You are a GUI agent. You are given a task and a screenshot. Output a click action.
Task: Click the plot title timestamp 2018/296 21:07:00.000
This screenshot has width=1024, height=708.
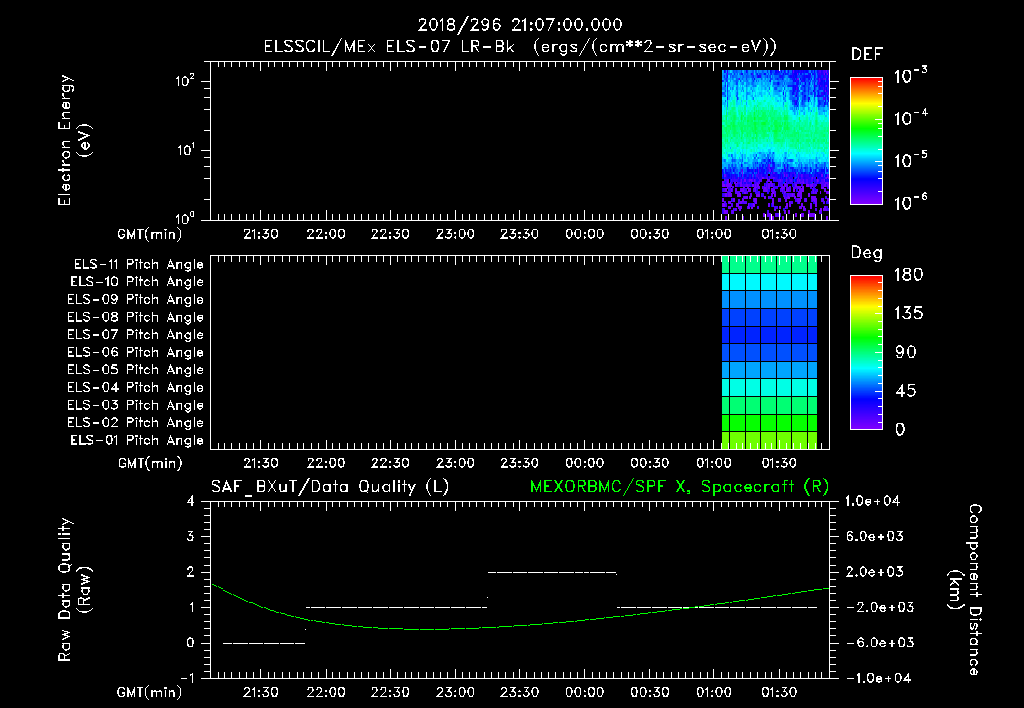[x=520, y=25]
